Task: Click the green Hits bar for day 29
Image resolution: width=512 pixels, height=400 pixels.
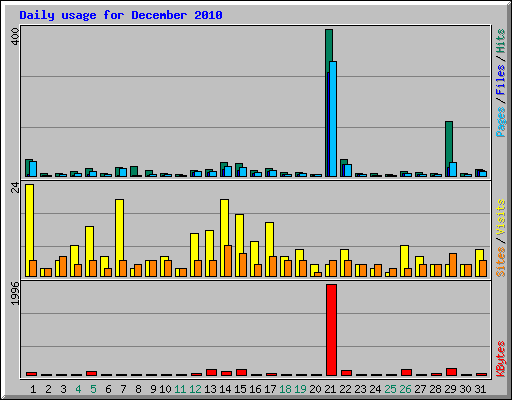Action: coord(449,143)
